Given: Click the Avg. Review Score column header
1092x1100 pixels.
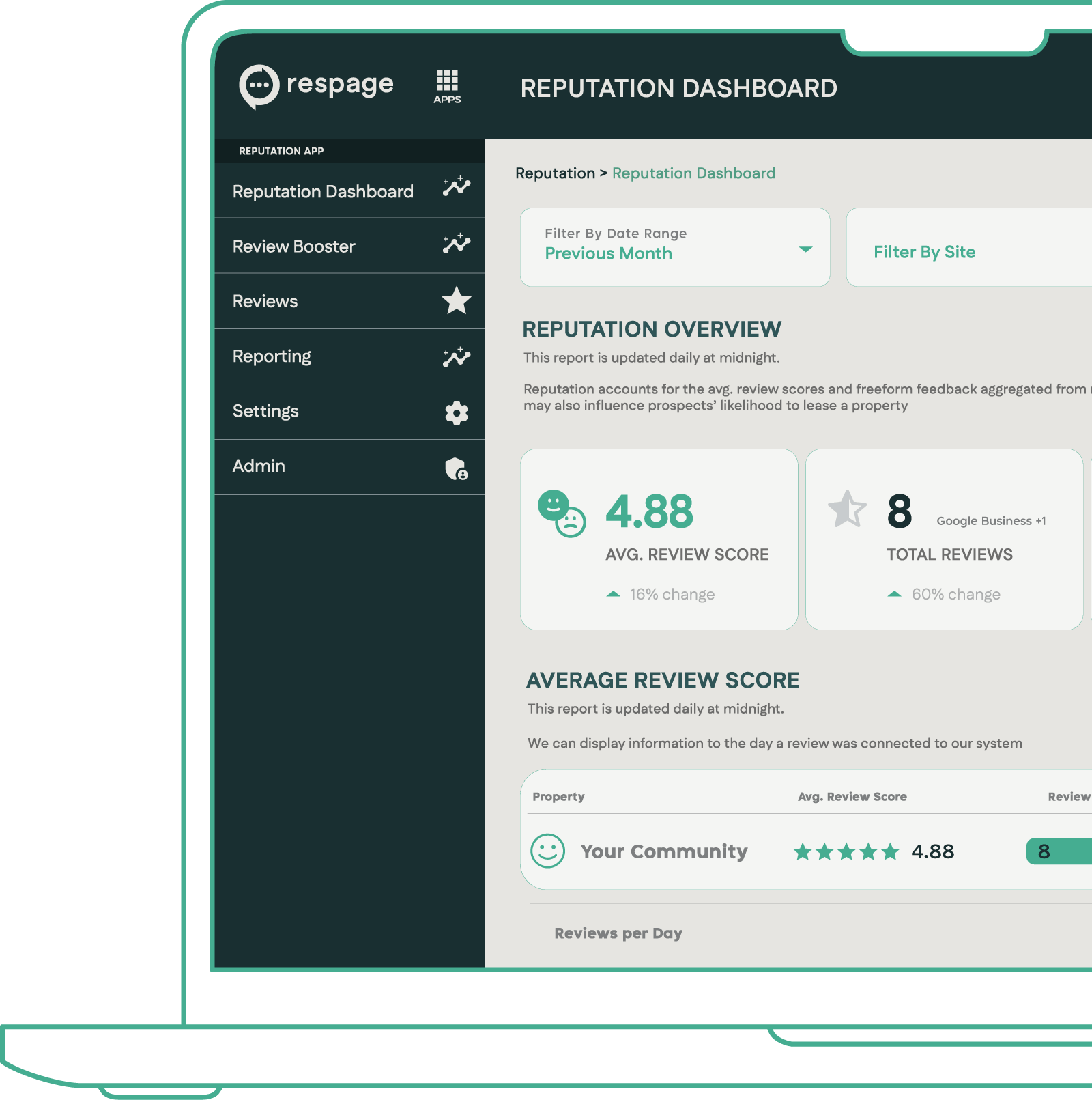Looking at the screenshot, I should (x=852, y=797).
